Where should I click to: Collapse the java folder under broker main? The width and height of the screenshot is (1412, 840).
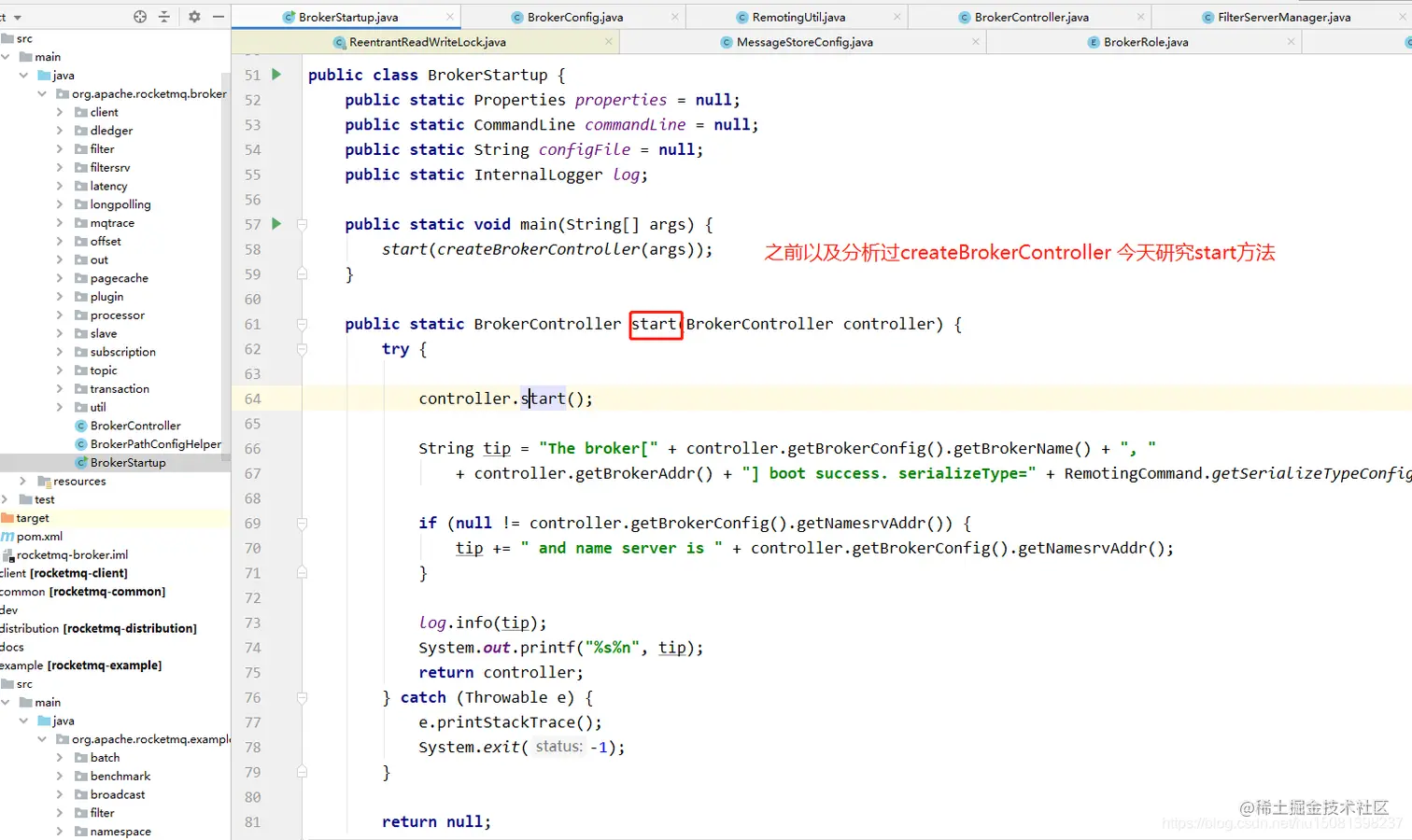pos(23,76)
